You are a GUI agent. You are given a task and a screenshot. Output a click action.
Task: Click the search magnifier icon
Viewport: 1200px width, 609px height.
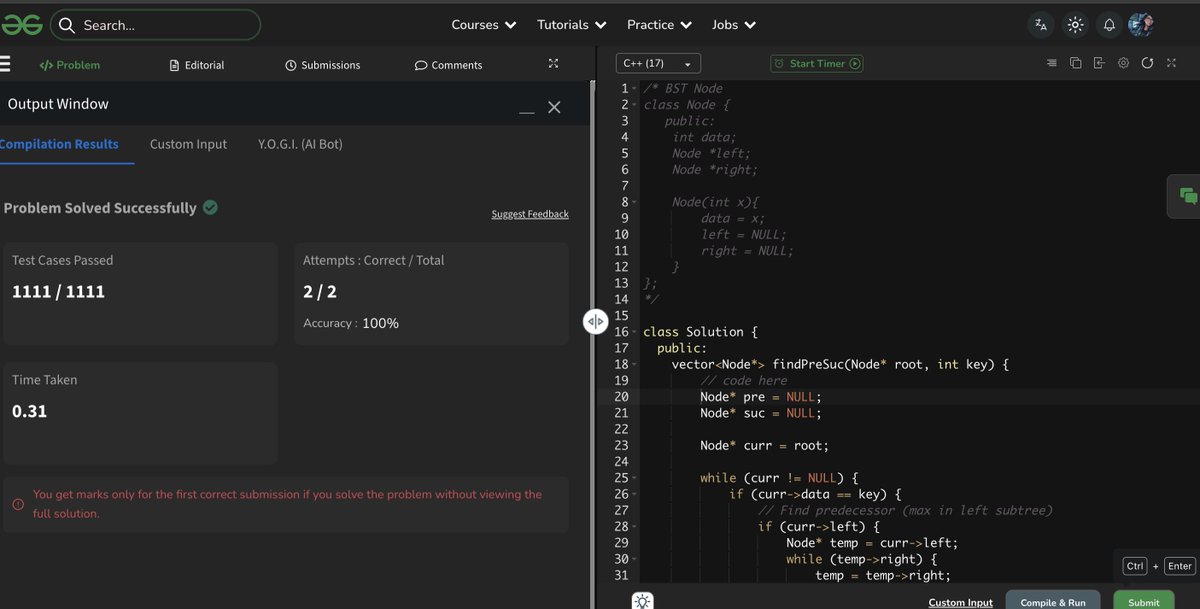coord(67,25)
